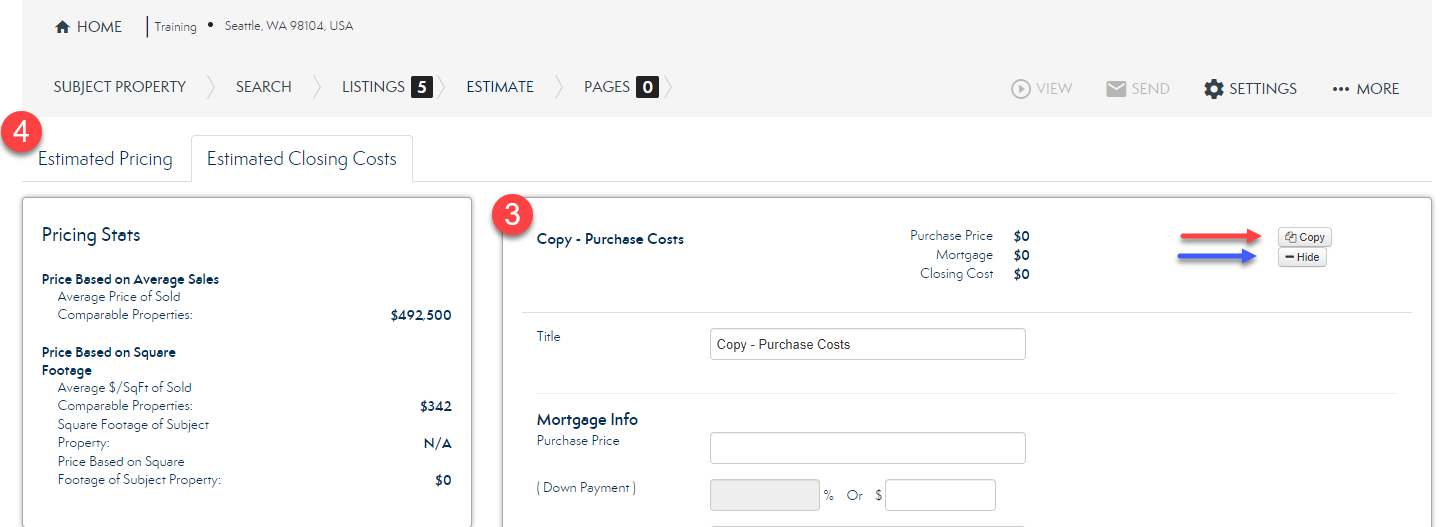Click the Pages count badge 0
Screen dimensions: 1446x527
pos(648,87)
